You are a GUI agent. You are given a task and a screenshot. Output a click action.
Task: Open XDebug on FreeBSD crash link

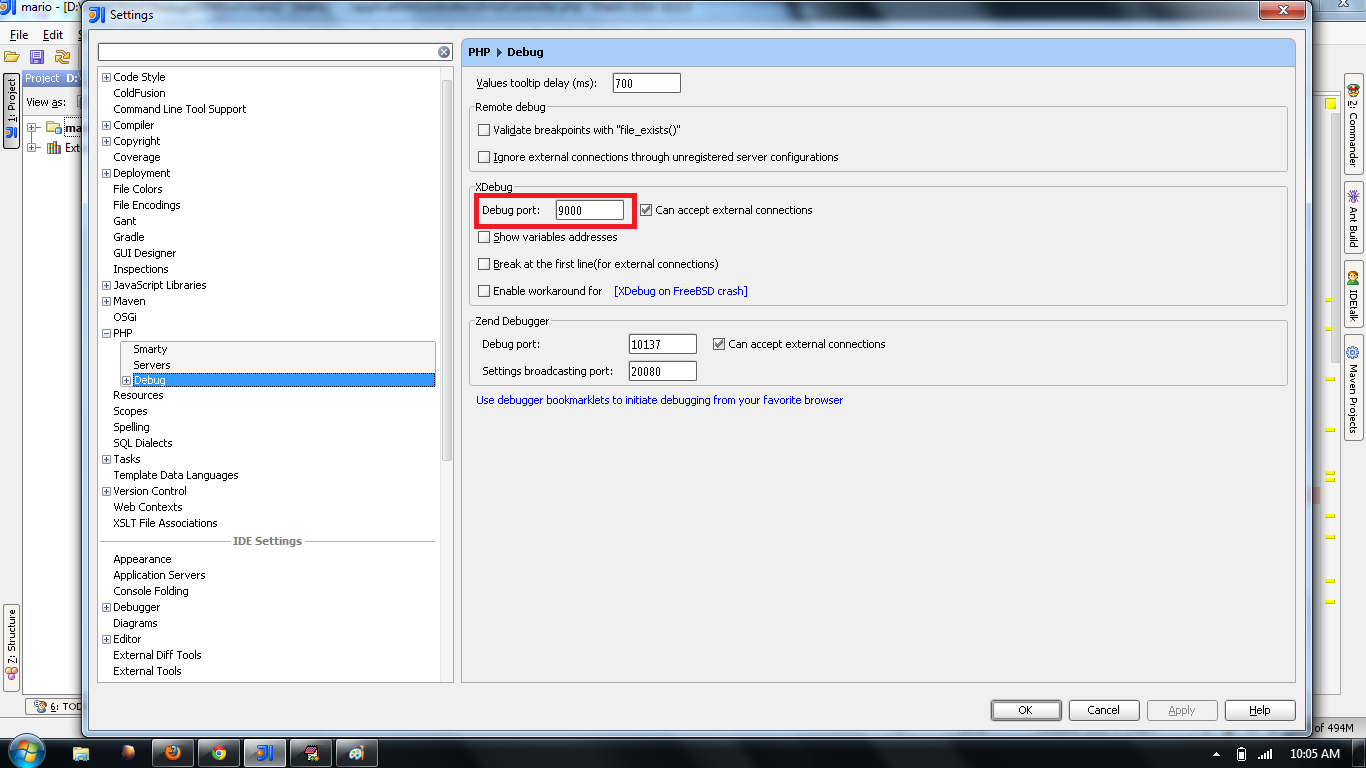(x=681, y=291)
